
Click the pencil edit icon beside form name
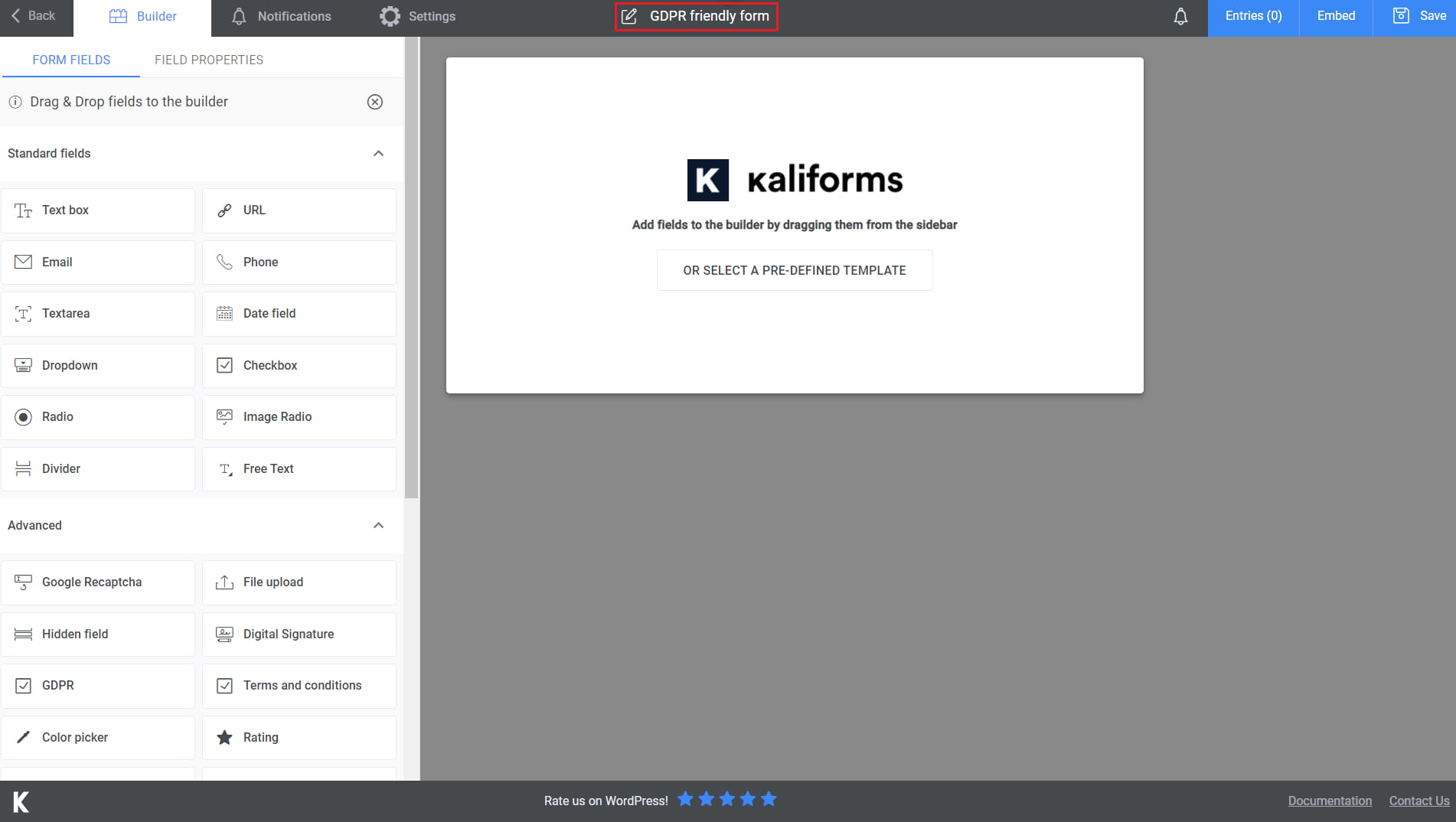pyautogui.click(x=629, y=16)
